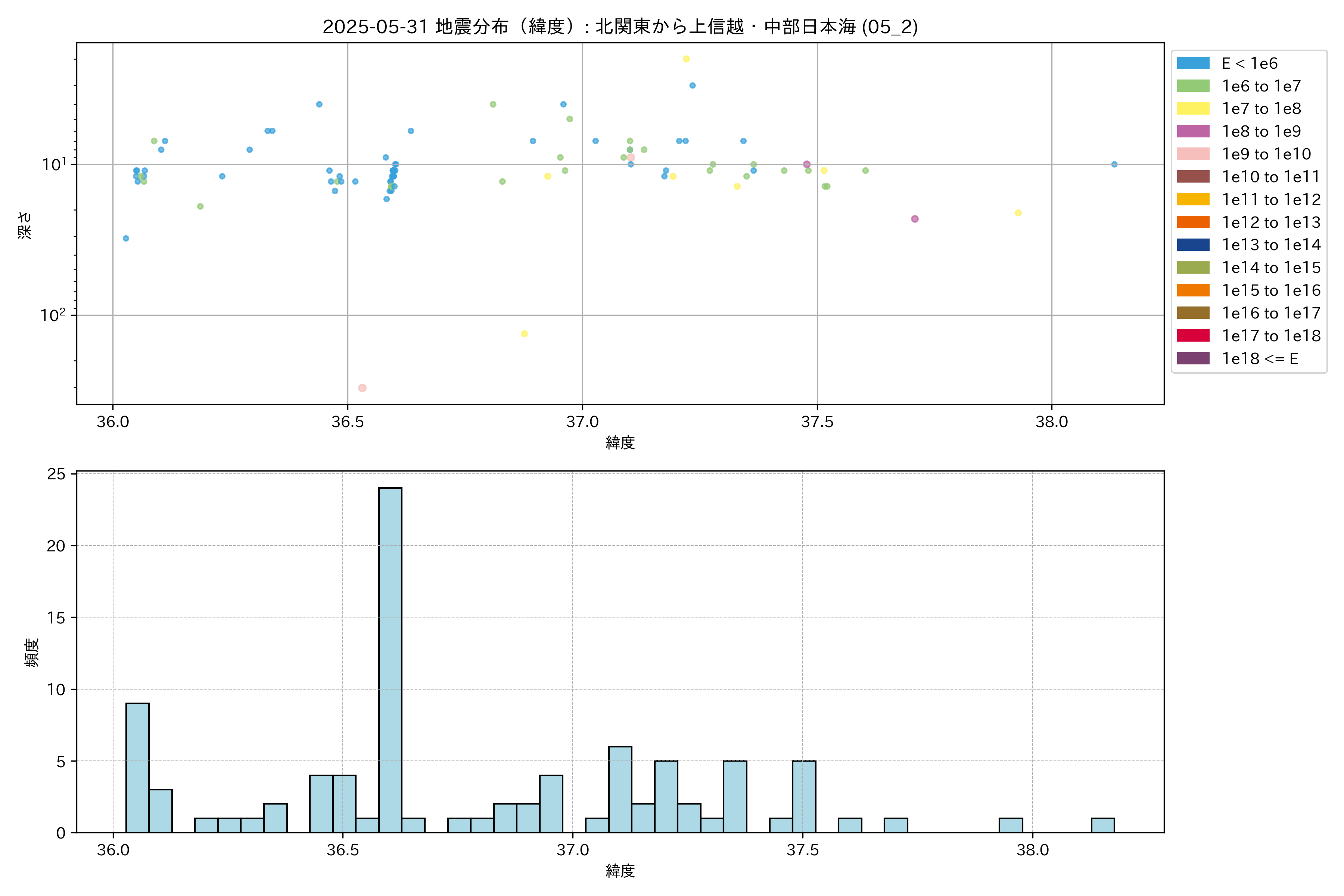Click the chart title text
This screenshot has height=896, width=1344.
620,27
